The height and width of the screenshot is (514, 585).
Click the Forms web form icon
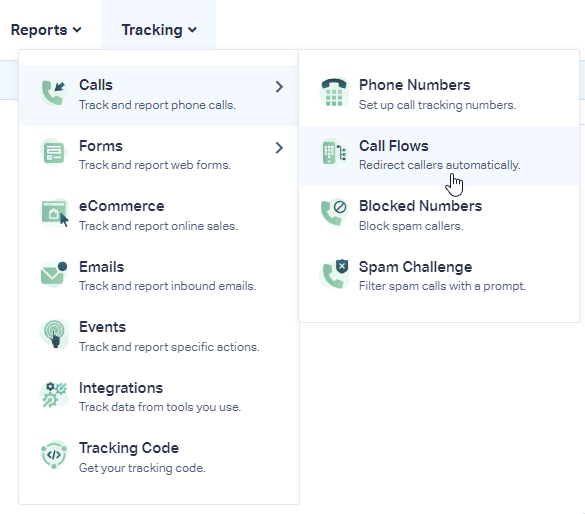click(54, 153)
